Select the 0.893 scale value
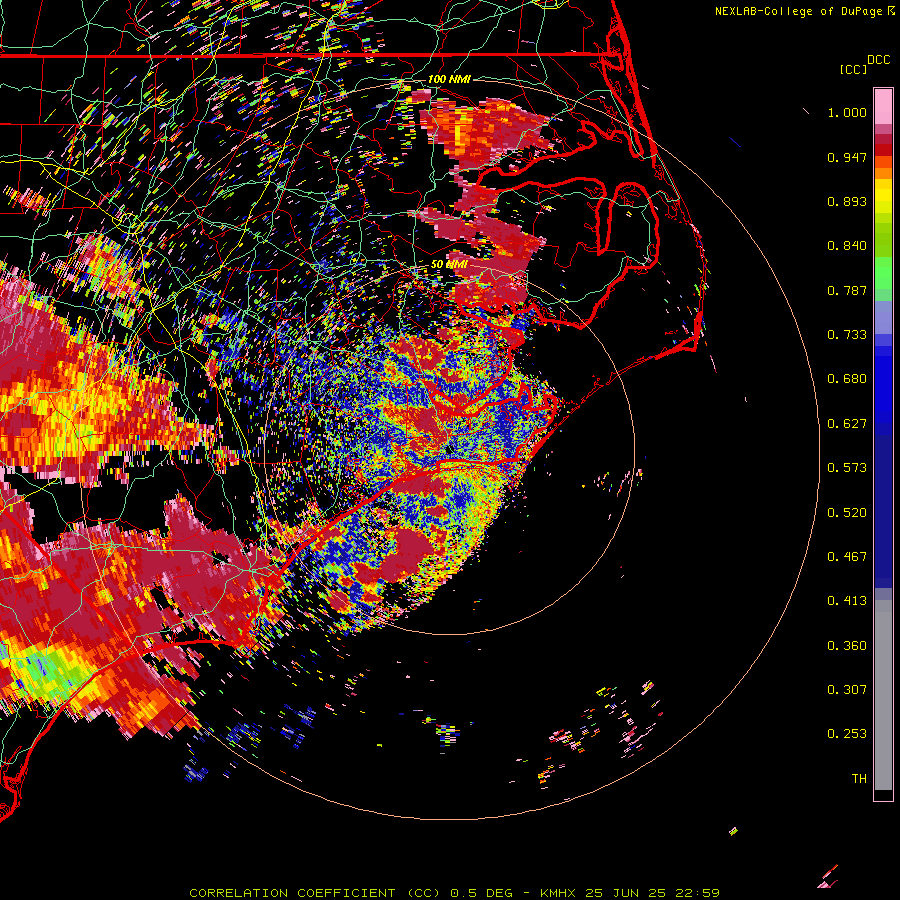 click(x=847, y=201)
